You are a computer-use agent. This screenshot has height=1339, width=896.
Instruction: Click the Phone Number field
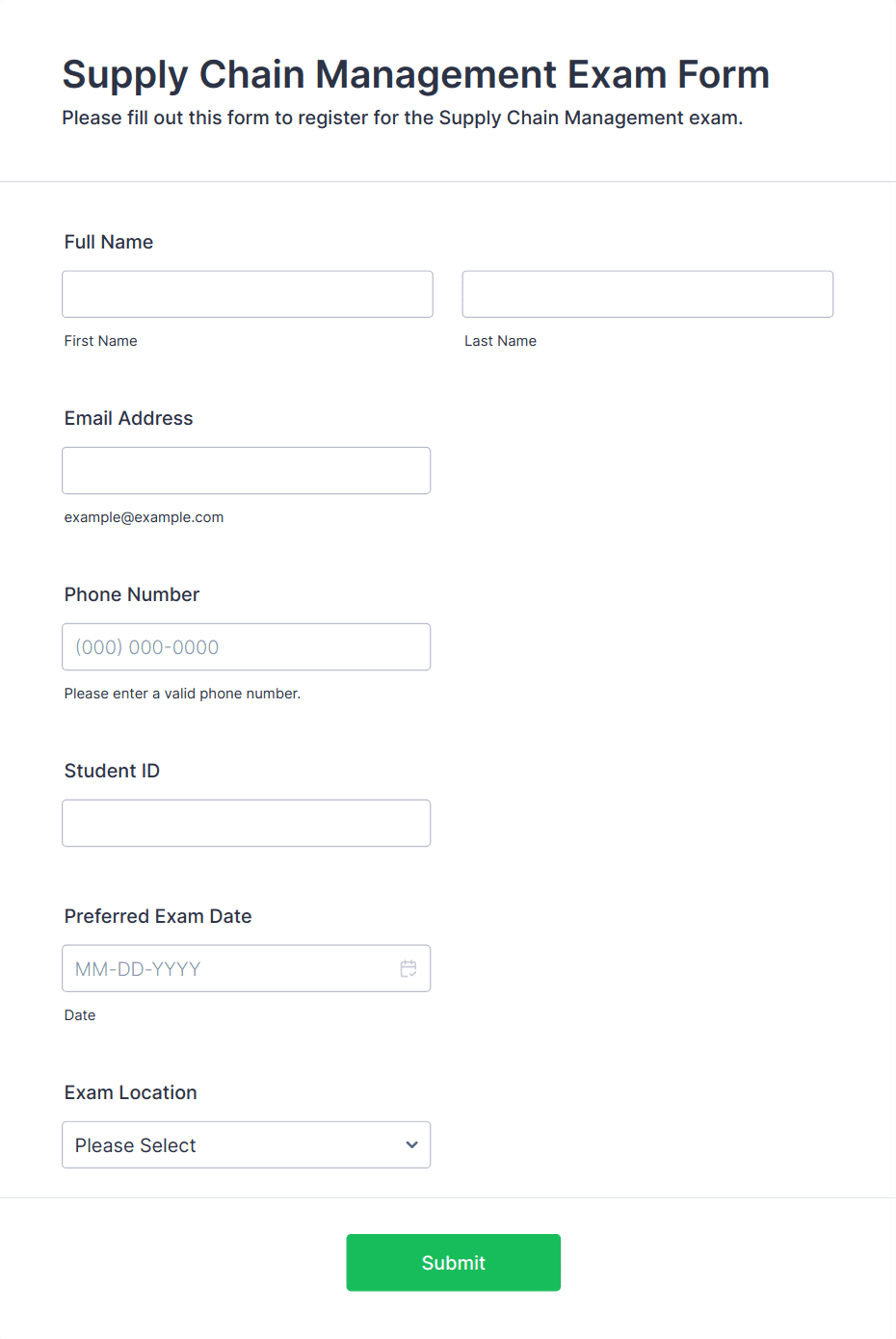point(247,646)
